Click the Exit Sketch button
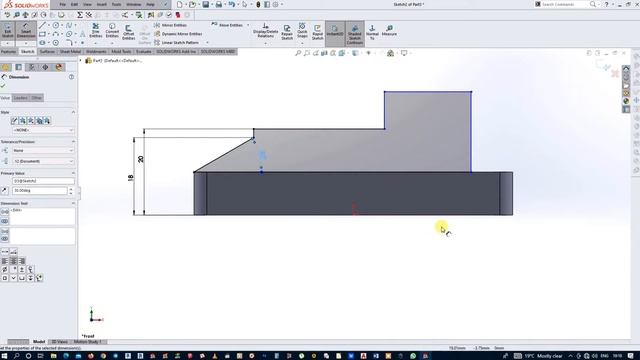The width and height of the screenshot is (640, 360). pyautogui.click(x=8, y=31)
